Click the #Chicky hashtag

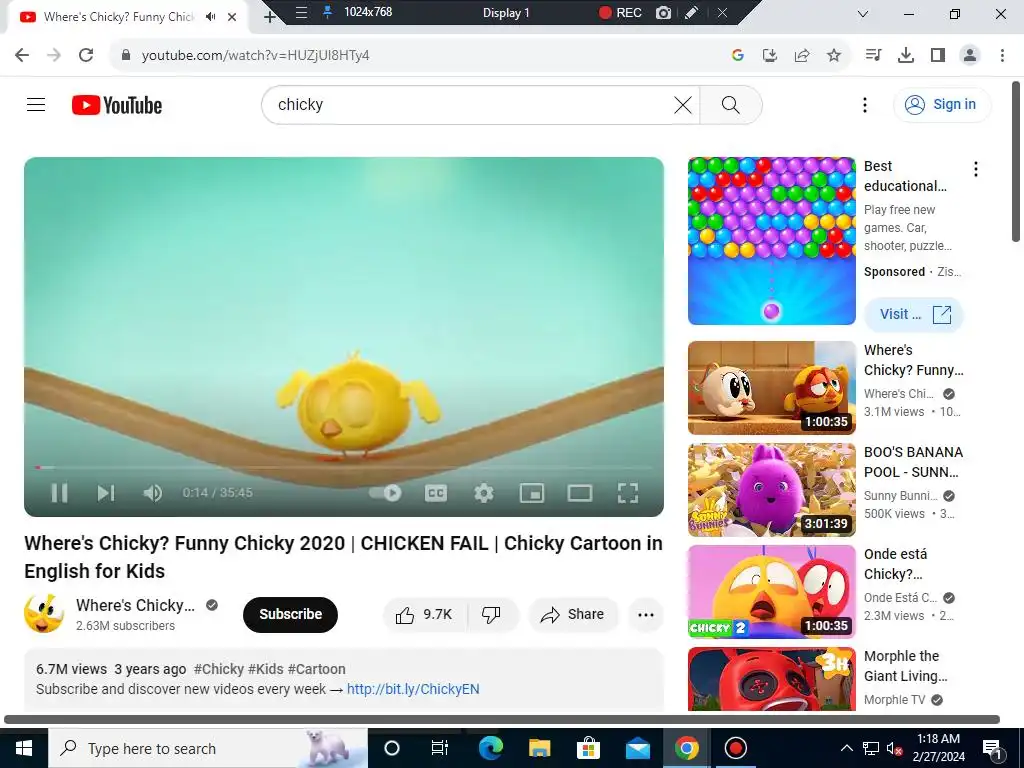[x=219, y=669]
